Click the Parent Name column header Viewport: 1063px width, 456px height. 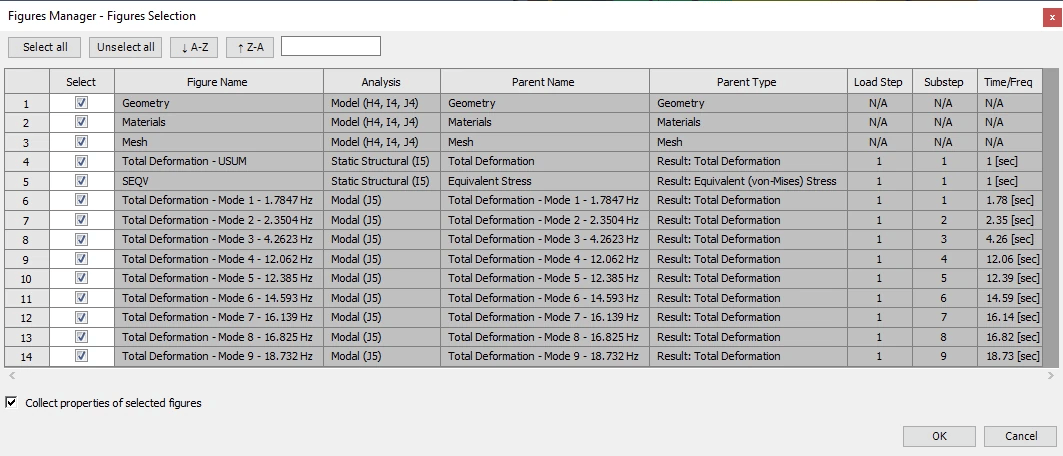(544, 81)
